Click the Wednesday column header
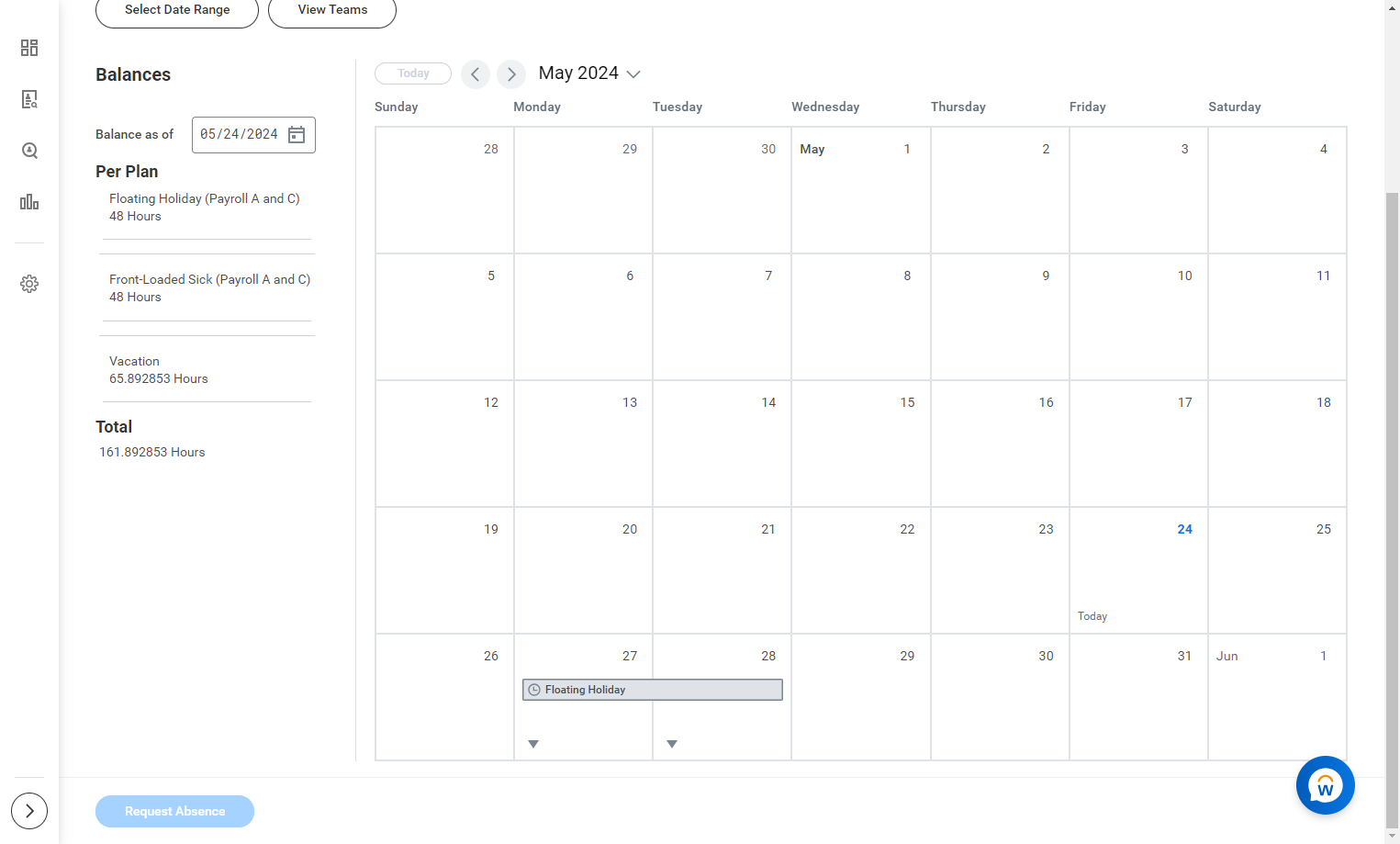 click(825, 107)
